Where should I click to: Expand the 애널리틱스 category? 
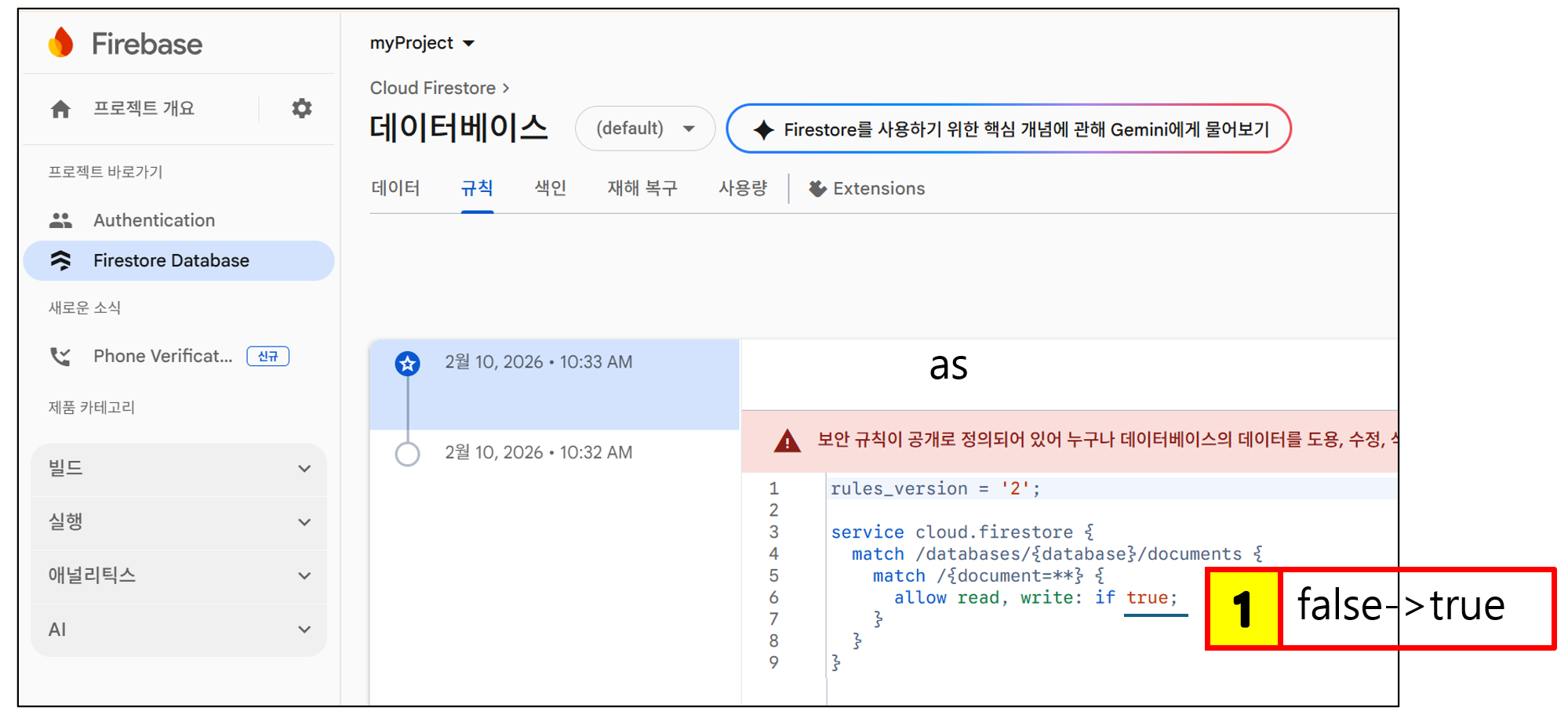click(179, 575)
